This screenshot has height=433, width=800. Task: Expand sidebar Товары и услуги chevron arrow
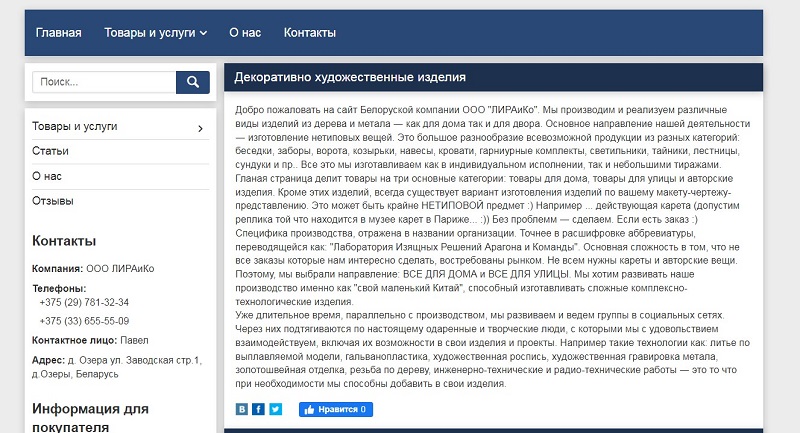pos(201,129)
